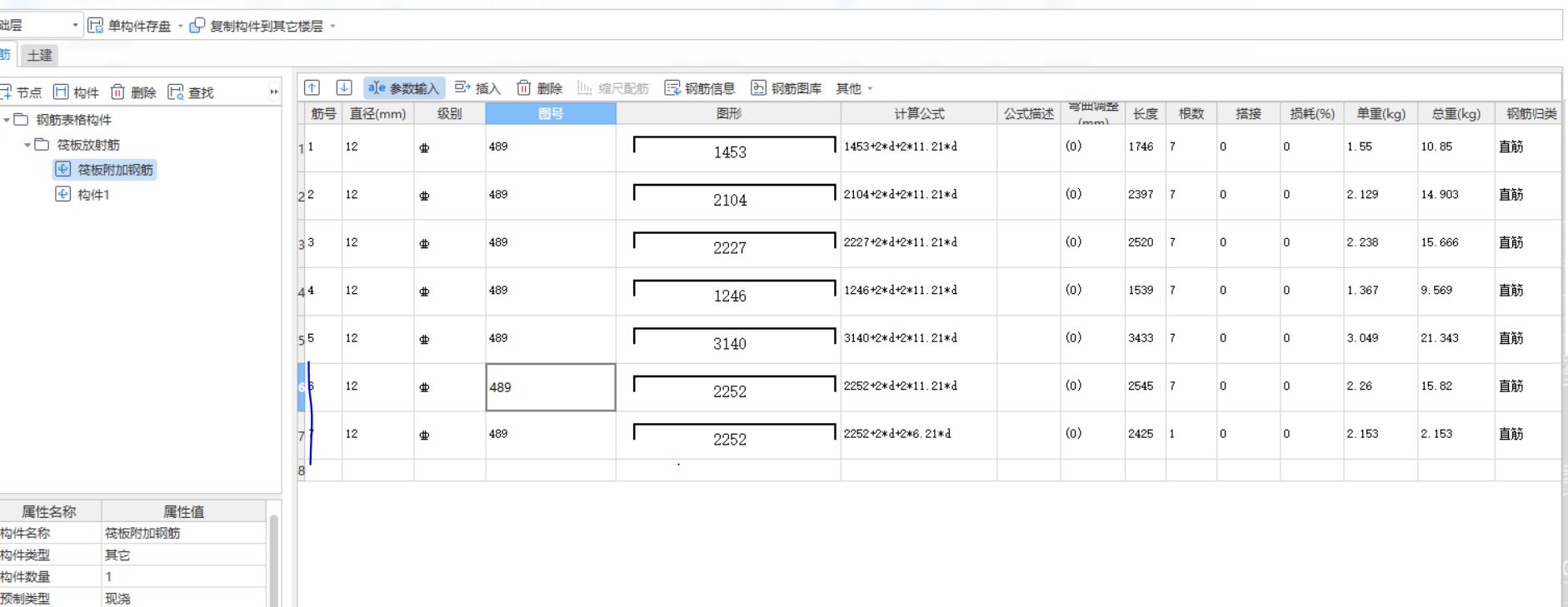
Task: Click length cell 1746
Action: tap(1145, 147)
